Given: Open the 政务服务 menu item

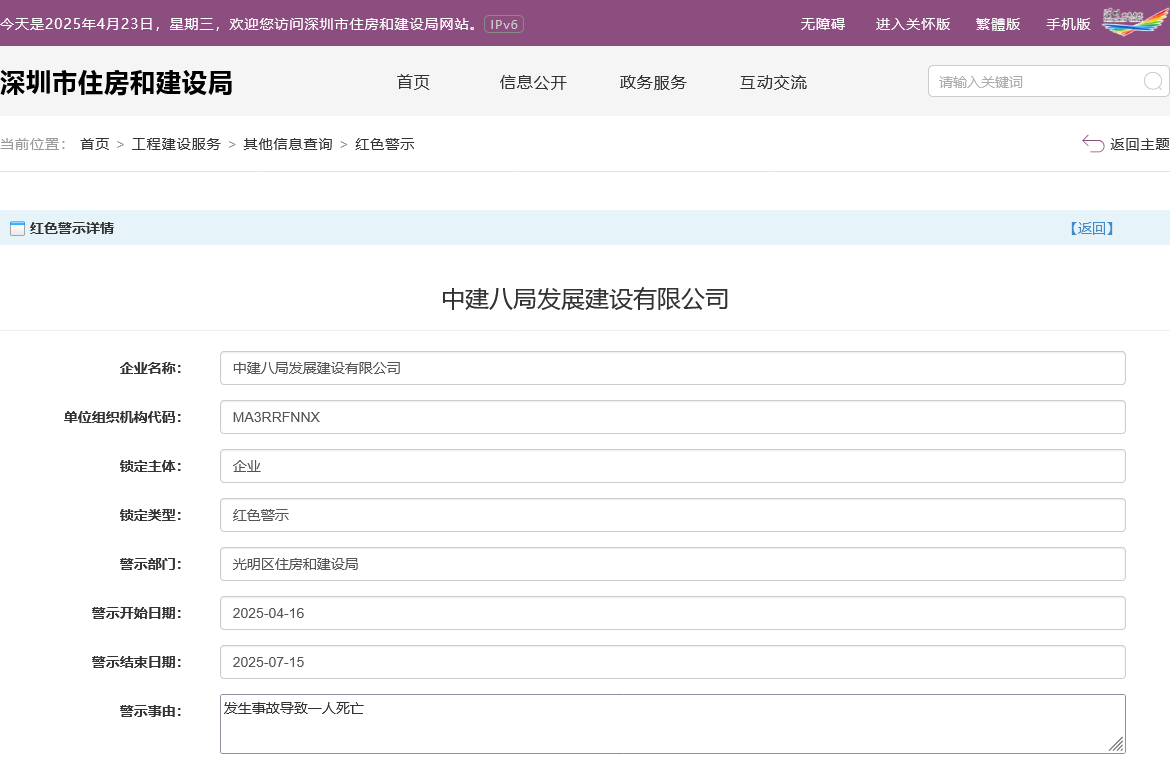Looking at the screenshot, I should pos(653,83).
